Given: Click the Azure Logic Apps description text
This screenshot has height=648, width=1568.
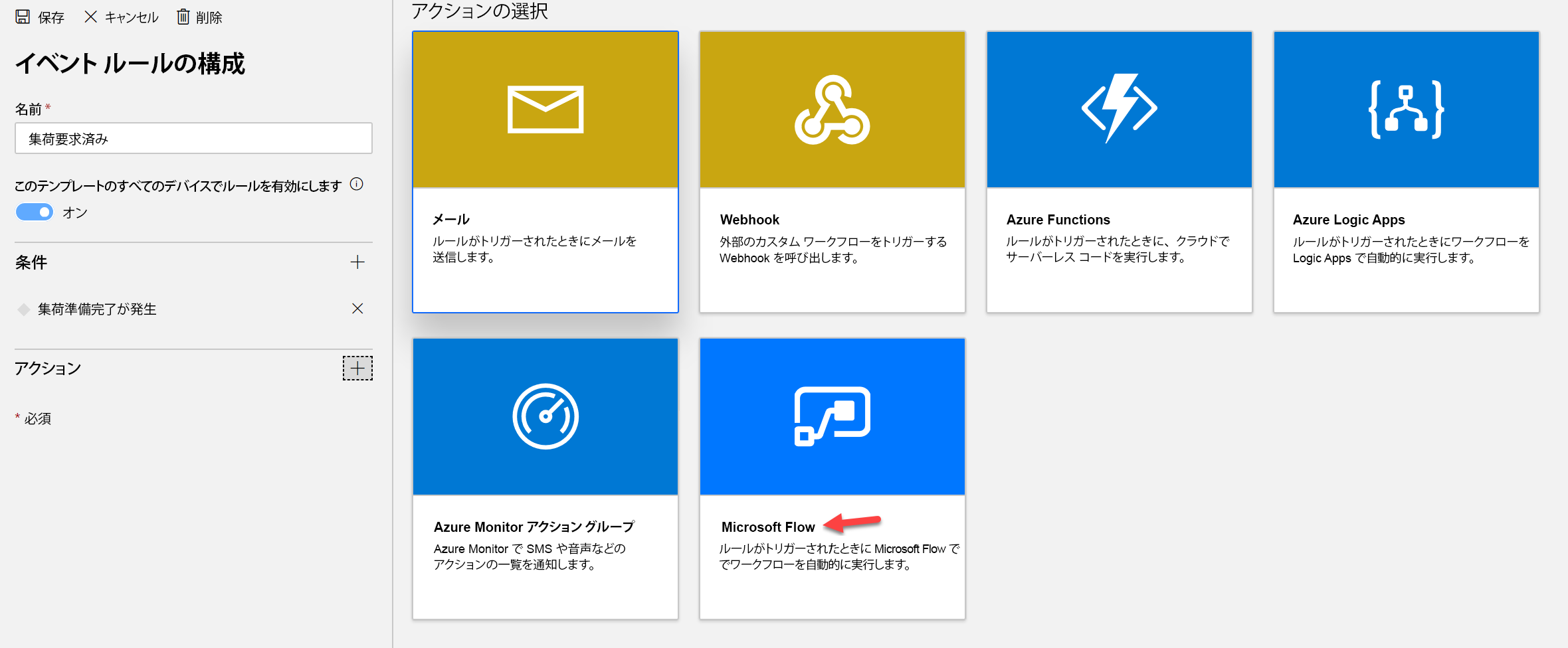Looking at the screenshot, I should [x=1411, y=250].
